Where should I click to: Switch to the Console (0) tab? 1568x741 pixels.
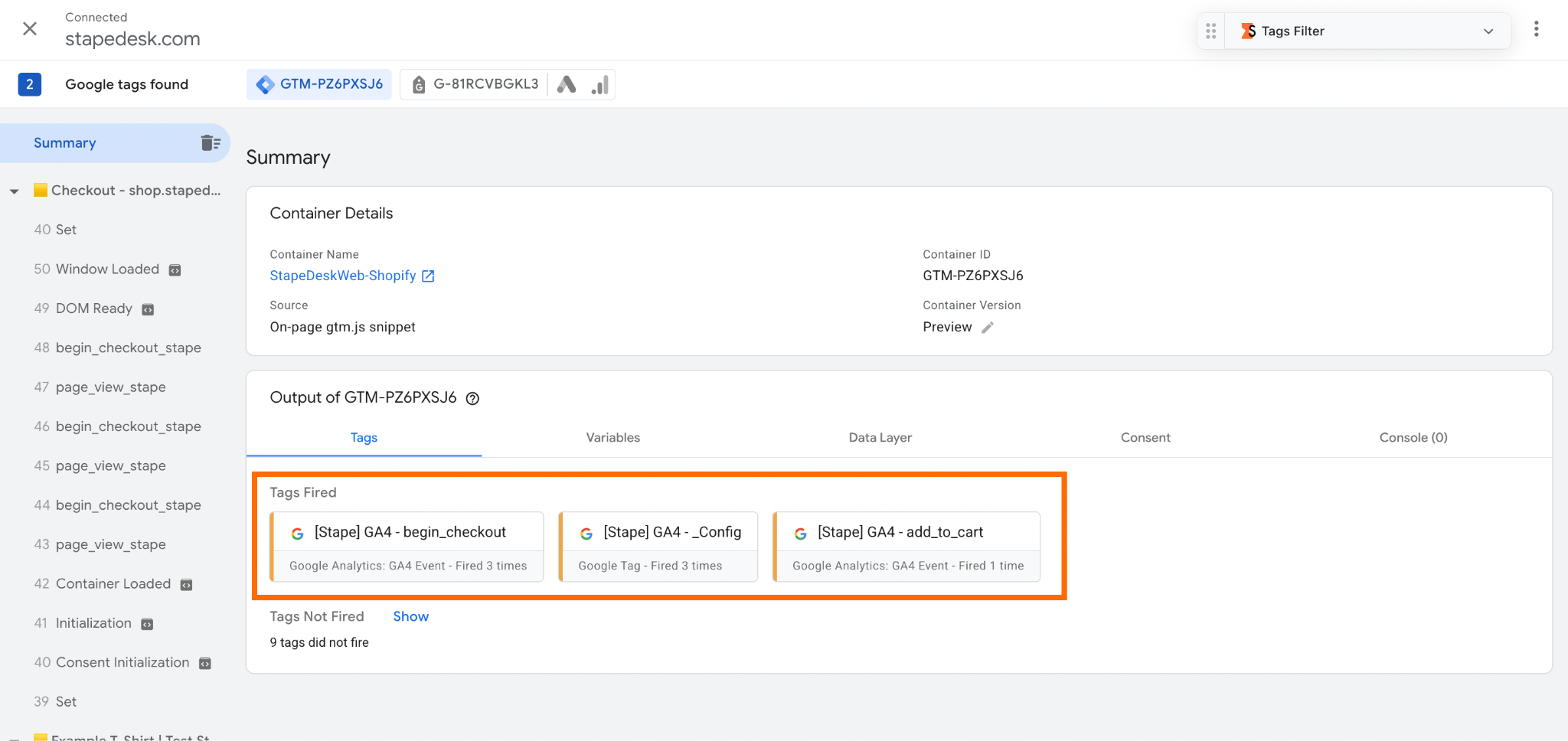coord(1413,438)
